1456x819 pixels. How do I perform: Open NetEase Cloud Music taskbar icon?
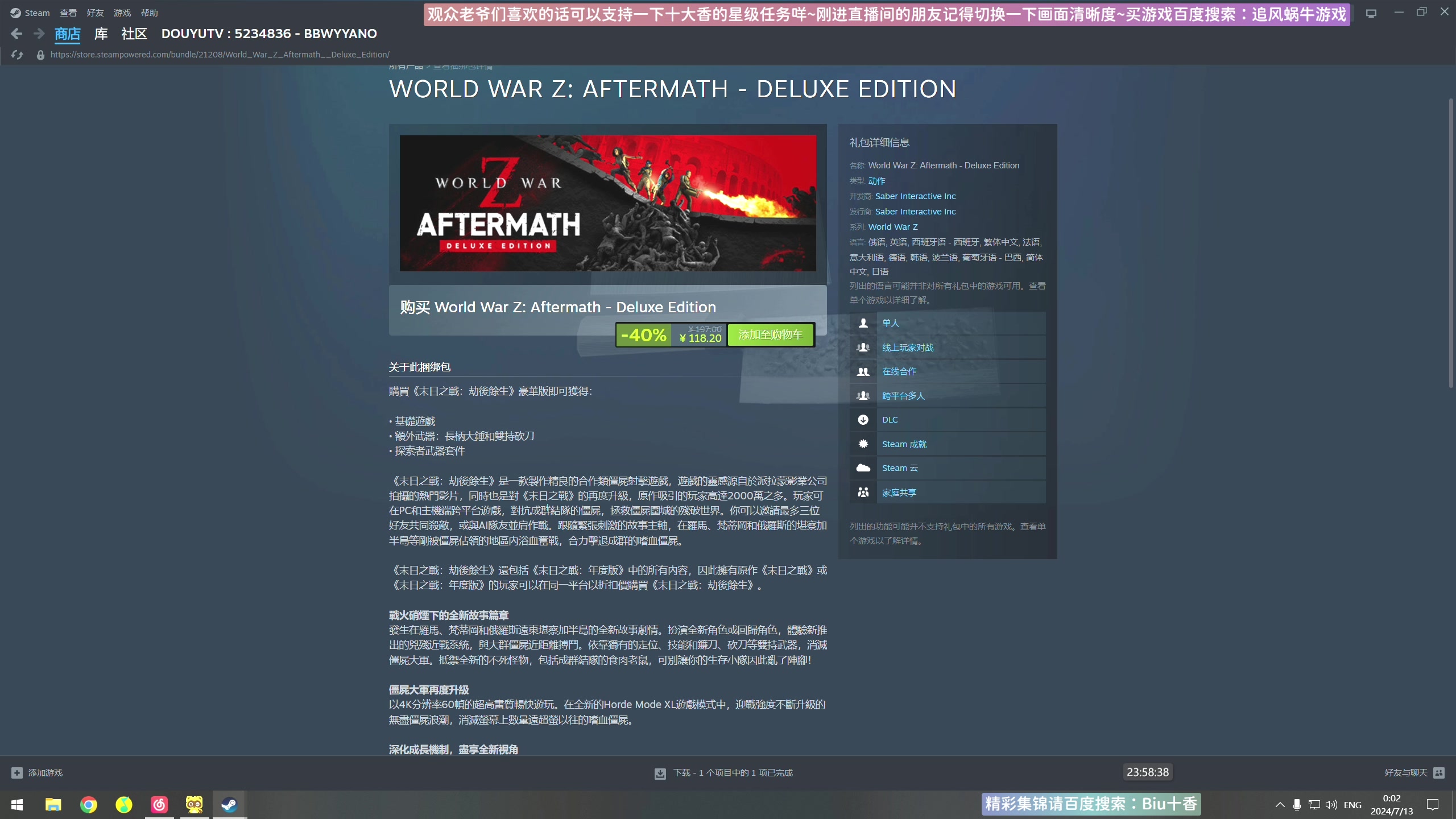[159, 805]
